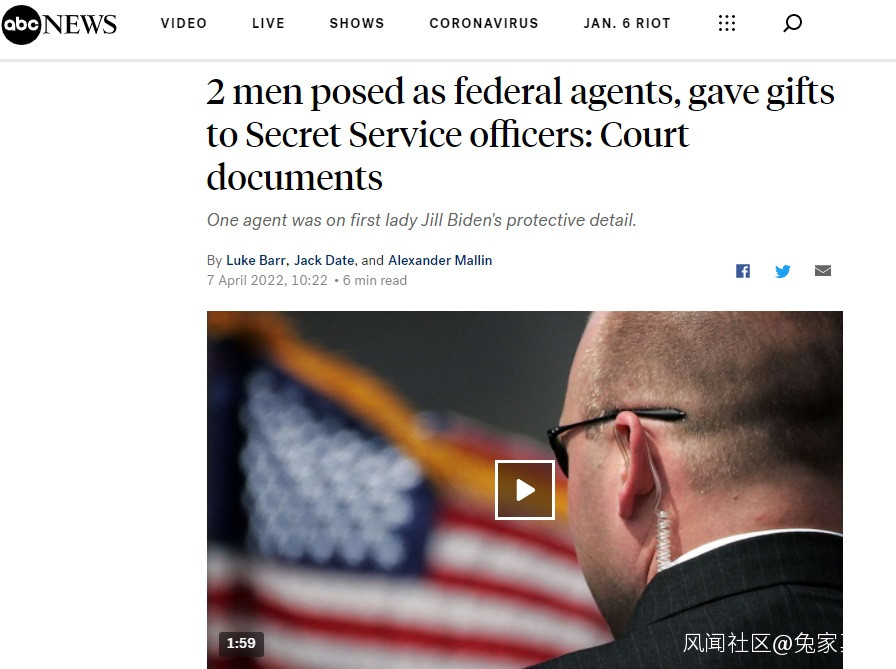Screen dimensions: 896x669
Task: Go to the Shows section
Action: pos(357,23)
